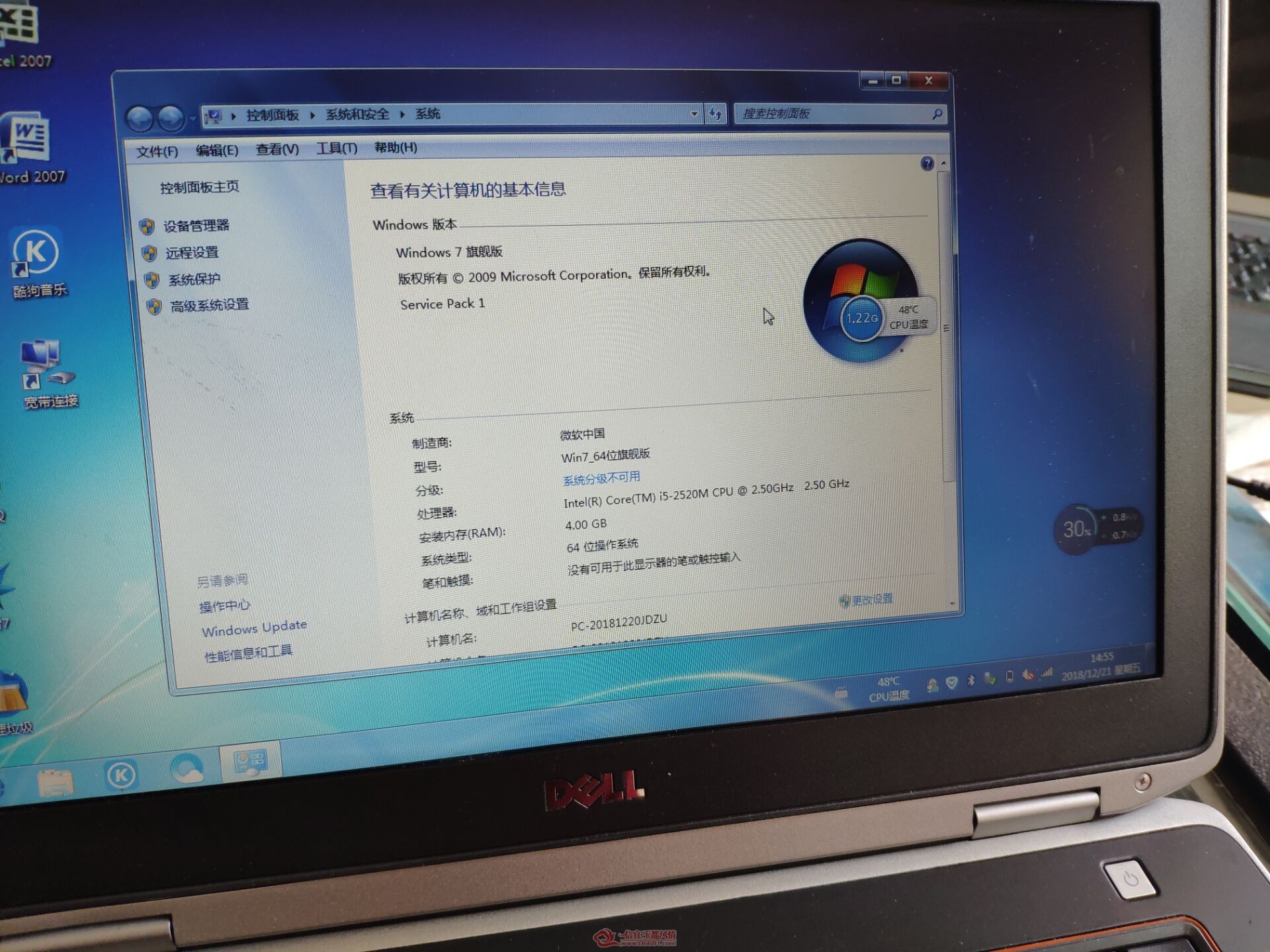The width and height of the screenshot is (1270, 952).
Task: Click the 搜索控制面板 search field
Action: click(x=839, y=114)
